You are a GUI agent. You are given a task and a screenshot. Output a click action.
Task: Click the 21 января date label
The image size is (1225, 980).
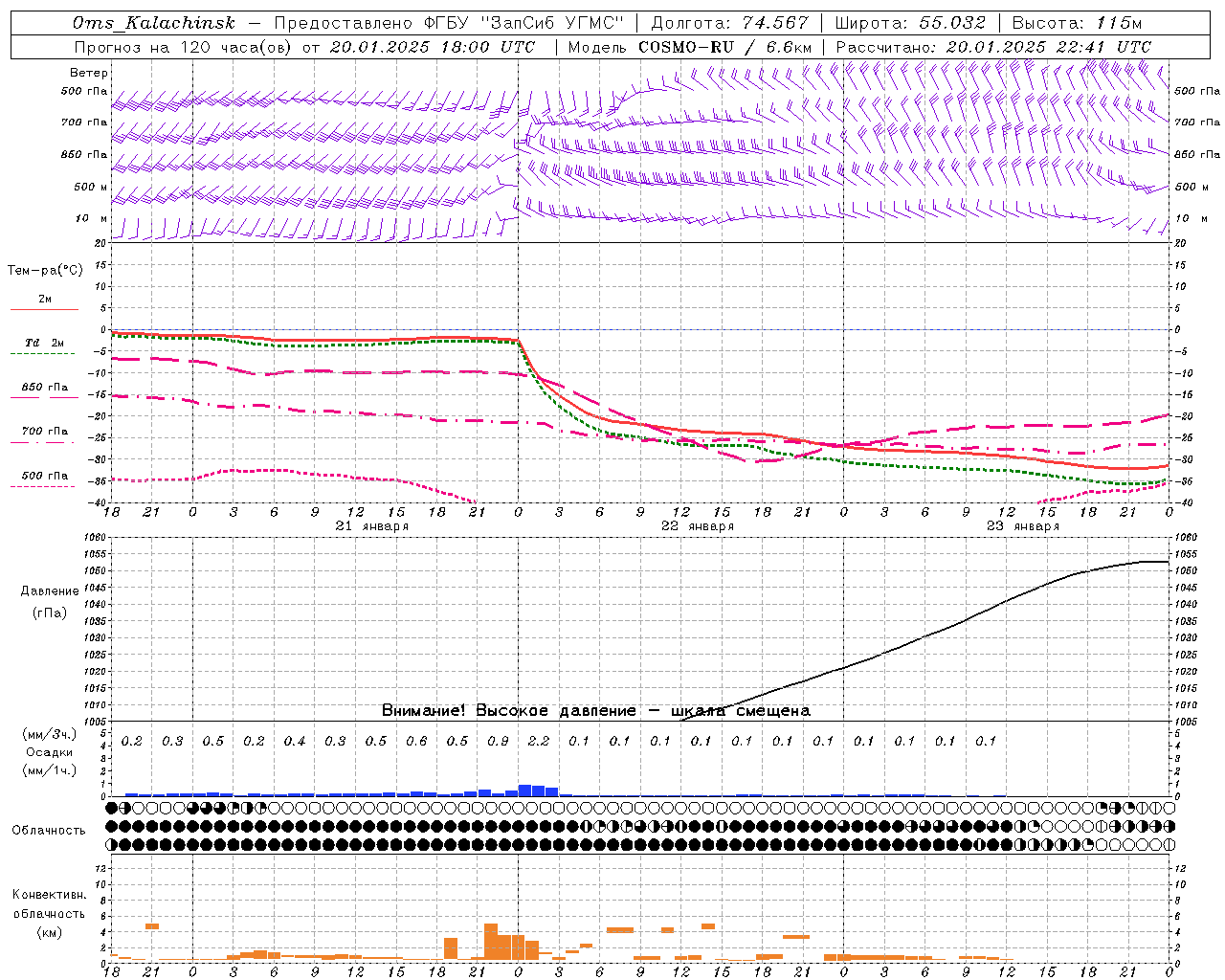[372, 526]
